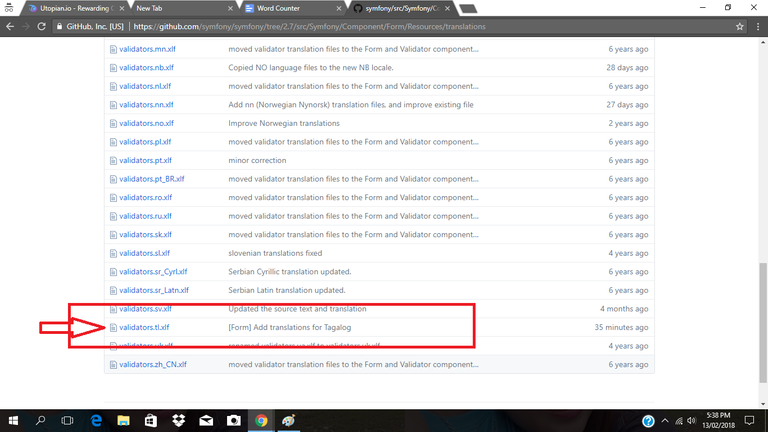Open validators.ru.xlf file
Image resolution: width=768 pixels, height=432 pixels.
pyautogui.click(x=145, y=216)
